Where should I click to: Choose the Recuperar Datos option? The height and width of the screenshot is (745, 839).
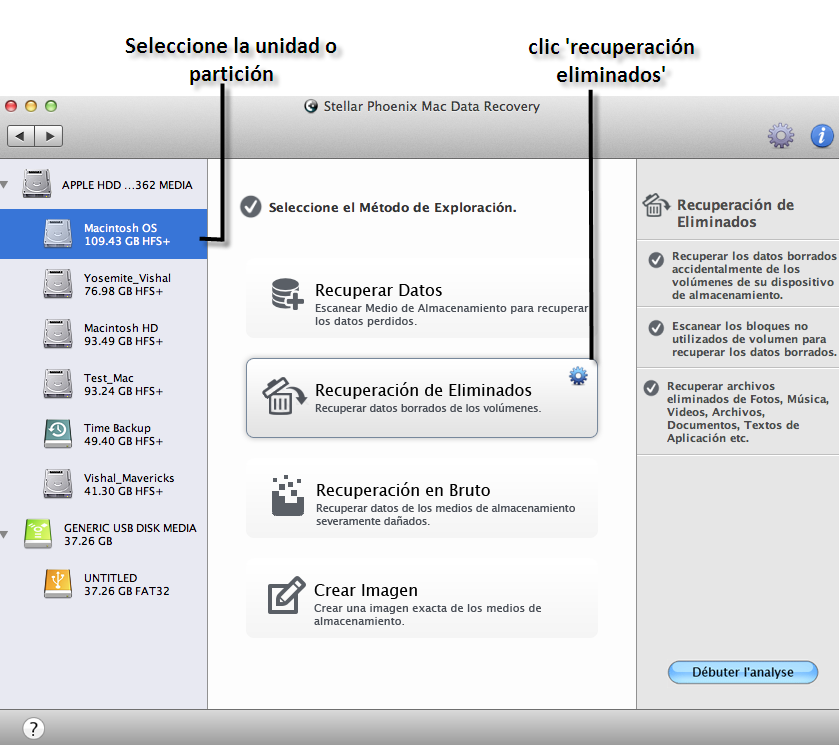pyautogui.click(x=422, y=298)
